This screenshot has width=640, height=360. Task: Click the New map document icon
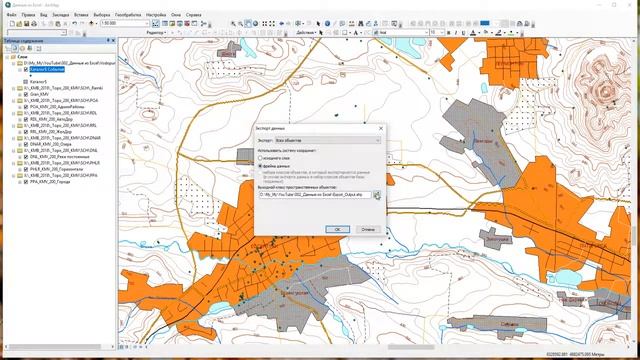tap(12, 24)
